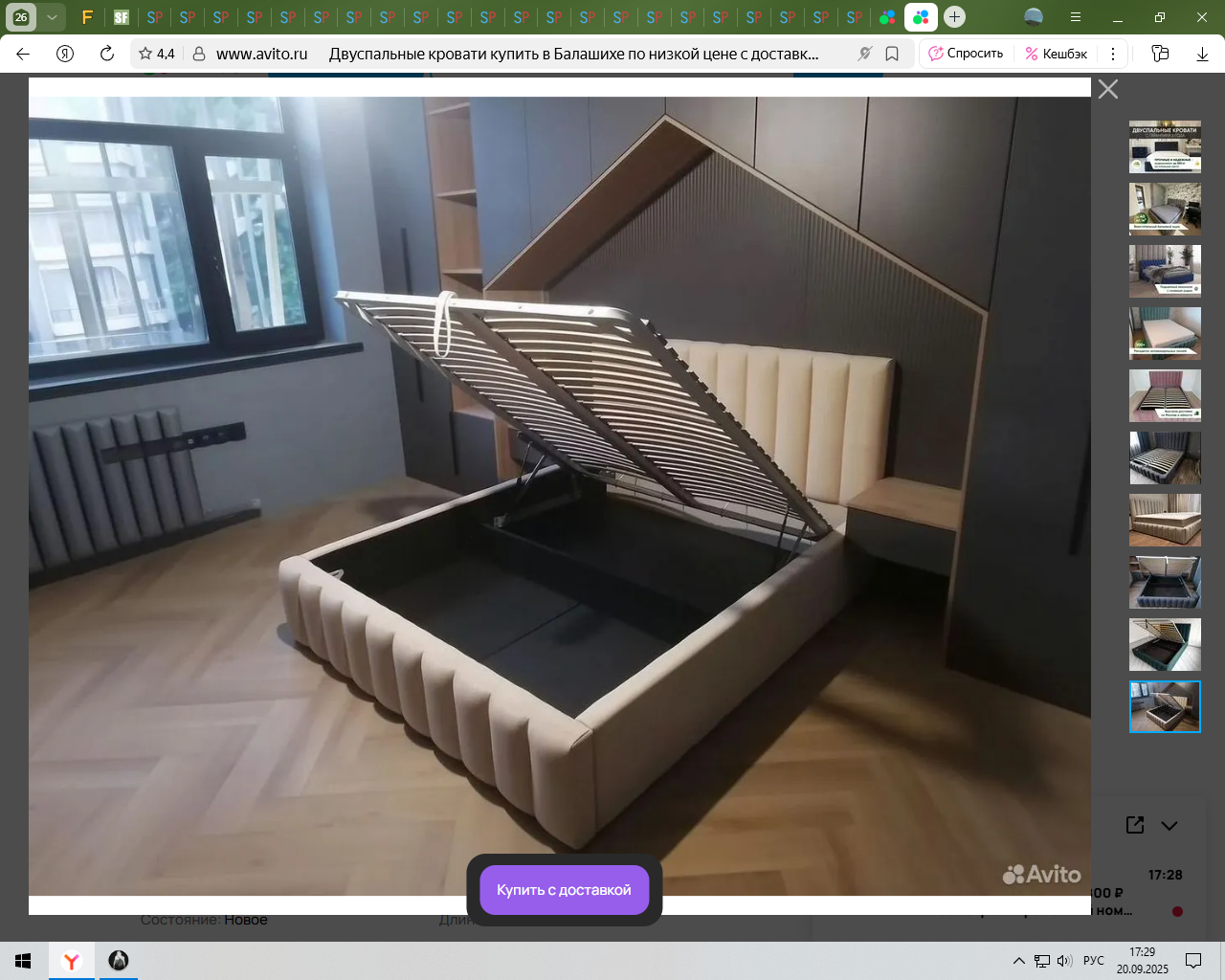Focus the www.avito.ru address field
Image resolution: width=1225 pixels, height=980 pixels.
tap(262, 54)
